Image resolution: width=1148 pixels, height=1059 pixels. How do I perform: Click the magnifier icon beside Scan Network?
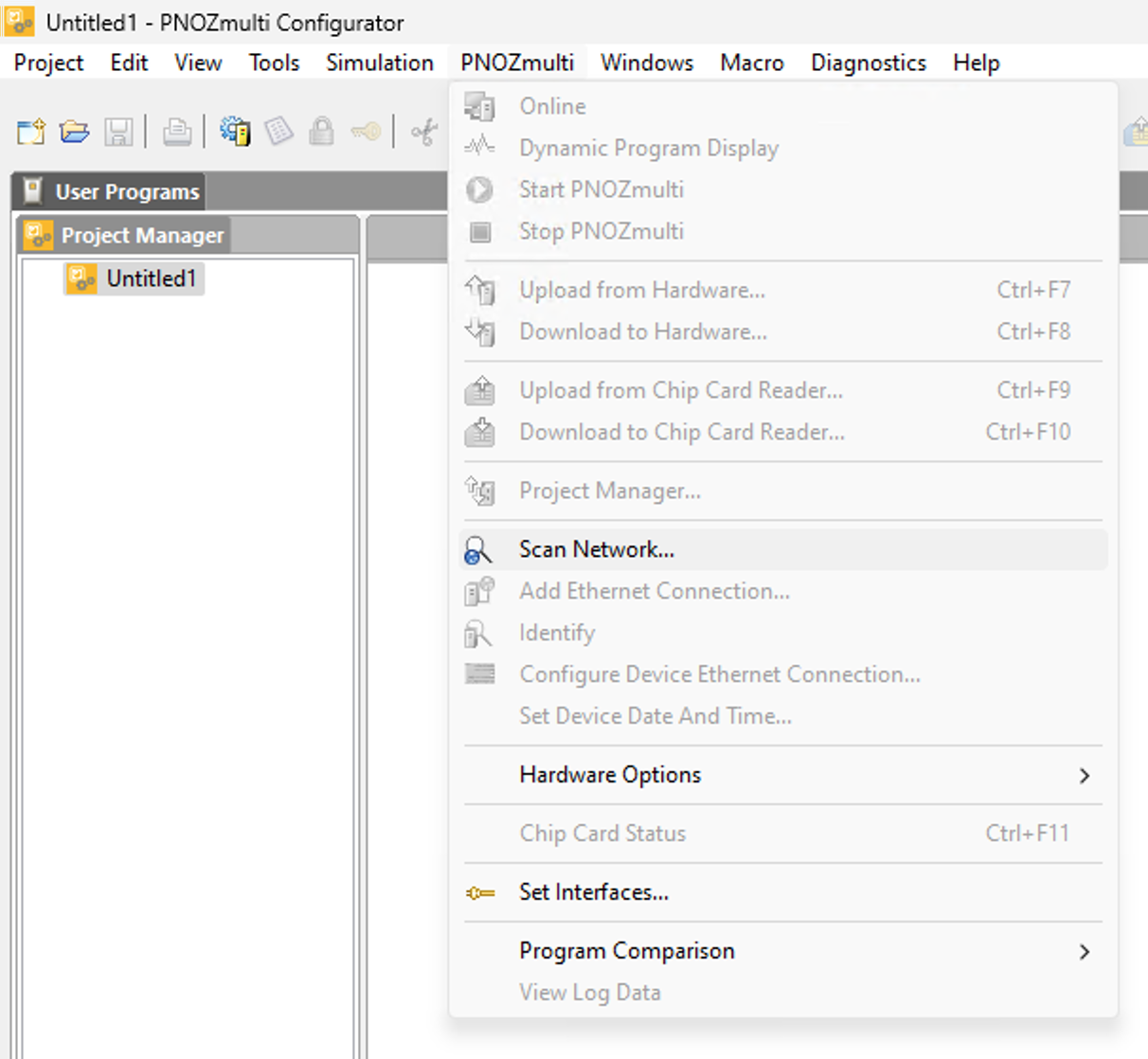tap(479, 550)
